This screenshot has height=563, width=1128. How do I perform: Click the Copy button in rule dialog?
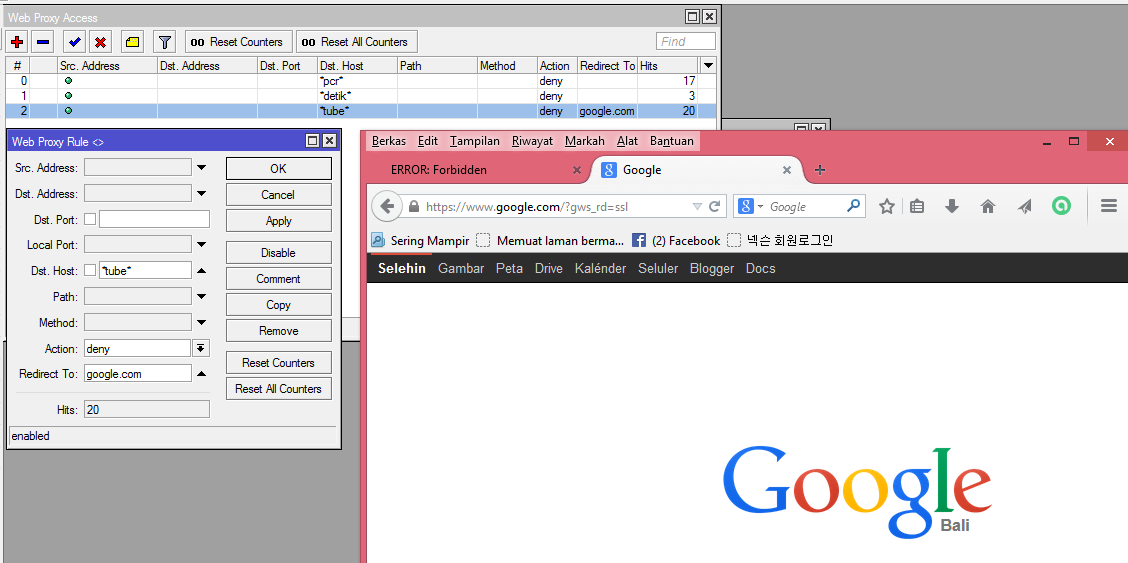(278, 305)
